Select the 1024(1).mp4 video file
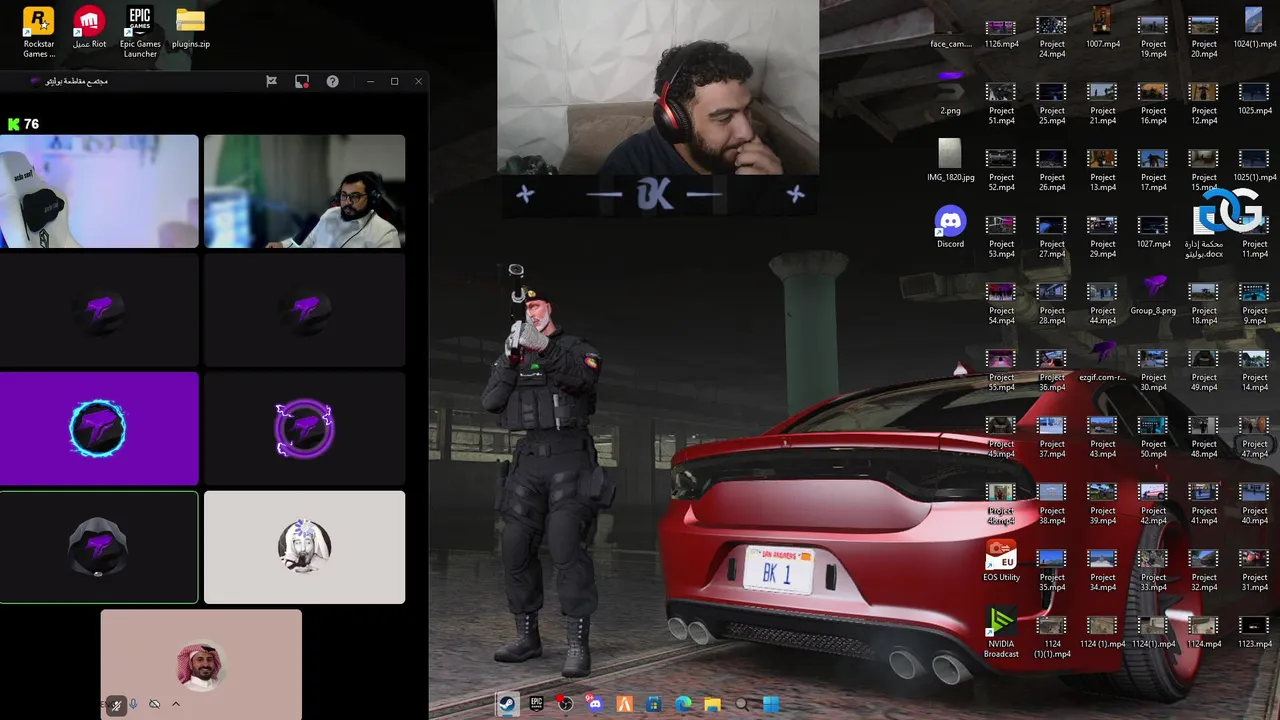The width and height of the screenshot is (1280, 720). point(1254,27)
